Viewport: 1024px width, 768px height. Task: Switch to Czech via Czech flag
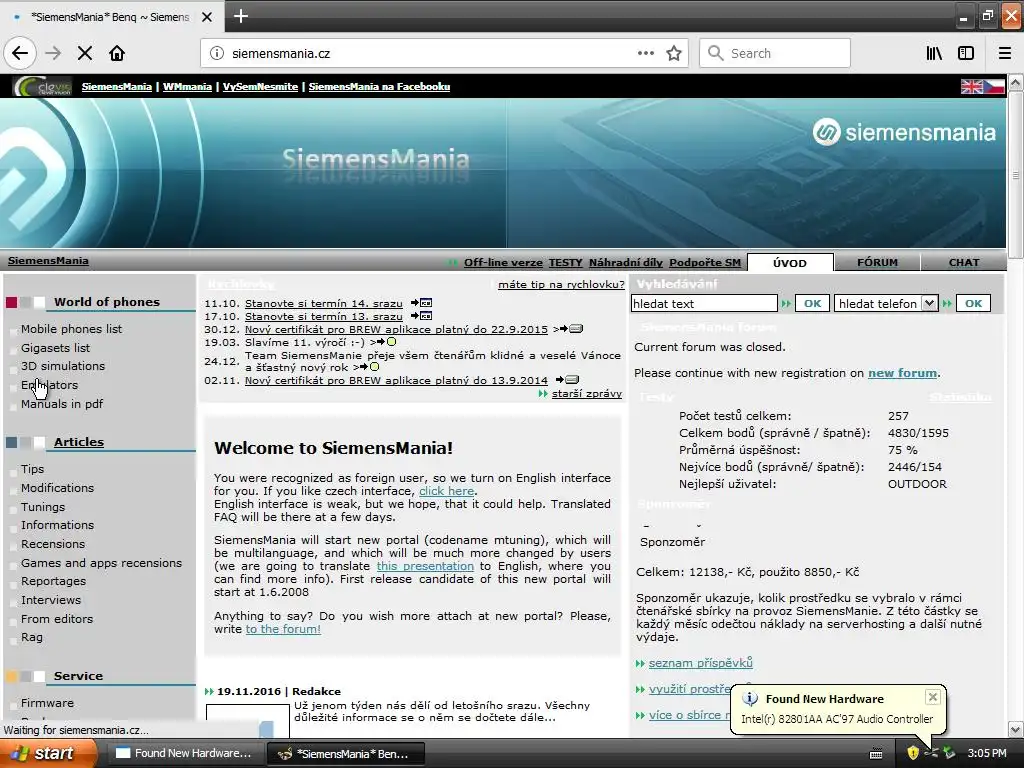(x=994, y=86)
